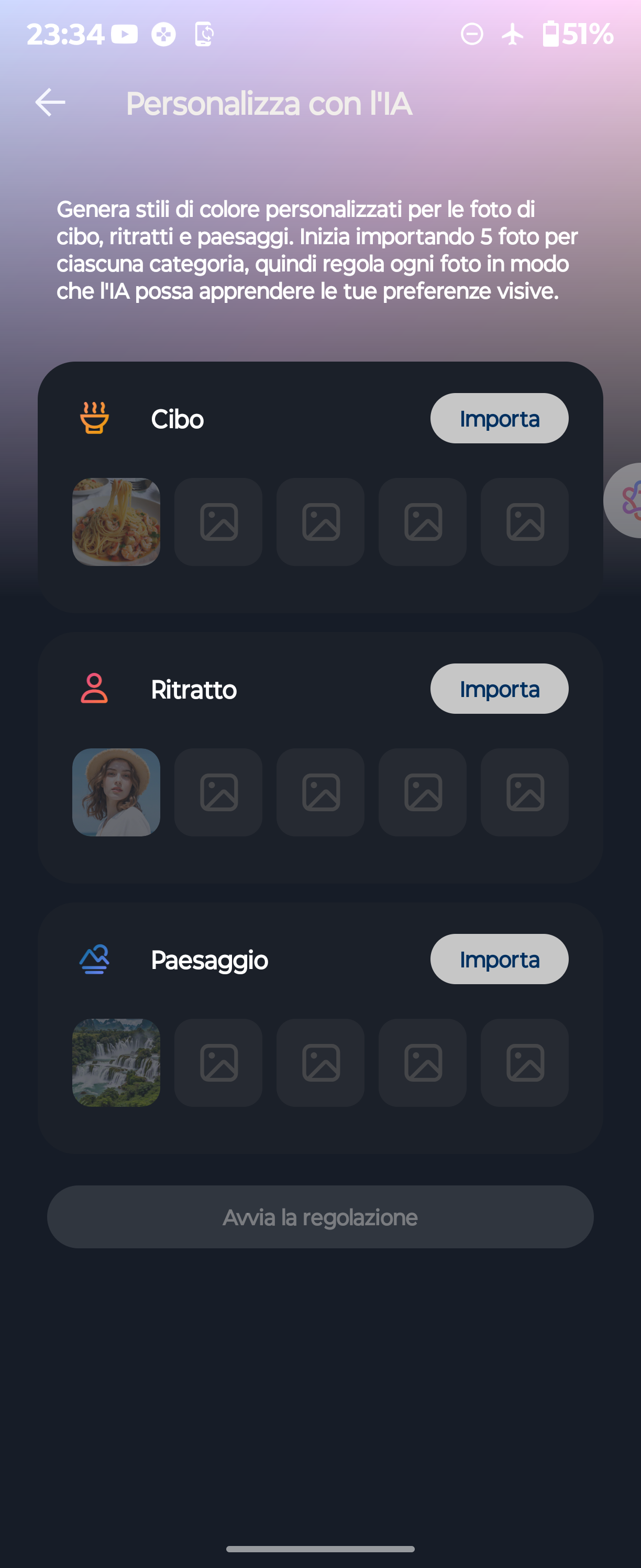This screenshot has width=641, height=1568.
Task: Tap the Cibo steaming bowl icon
Action: point(94,418)
